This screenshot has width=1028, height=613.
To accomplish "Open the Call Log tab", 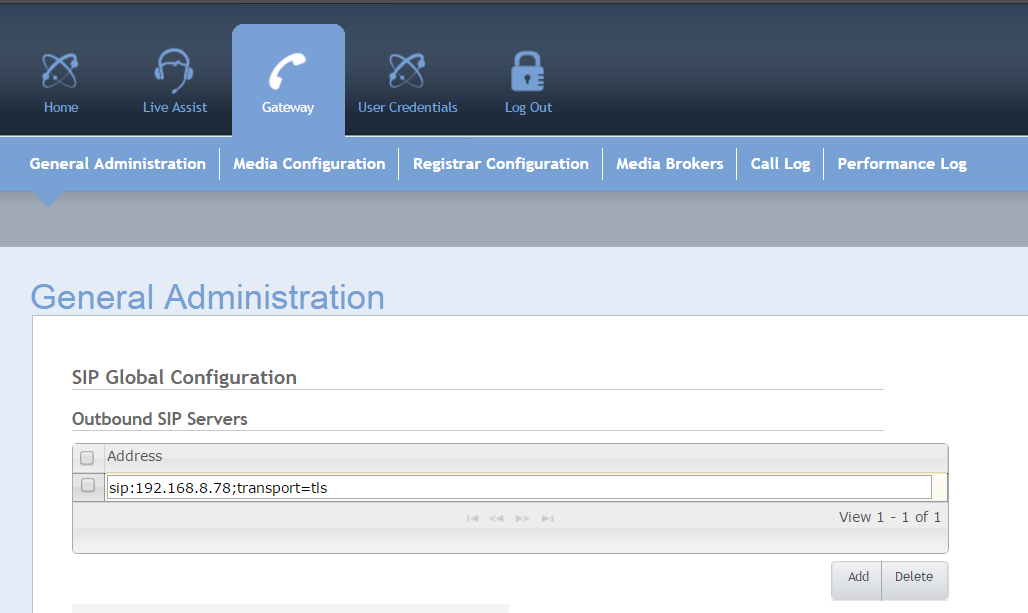I will (780, 164).
